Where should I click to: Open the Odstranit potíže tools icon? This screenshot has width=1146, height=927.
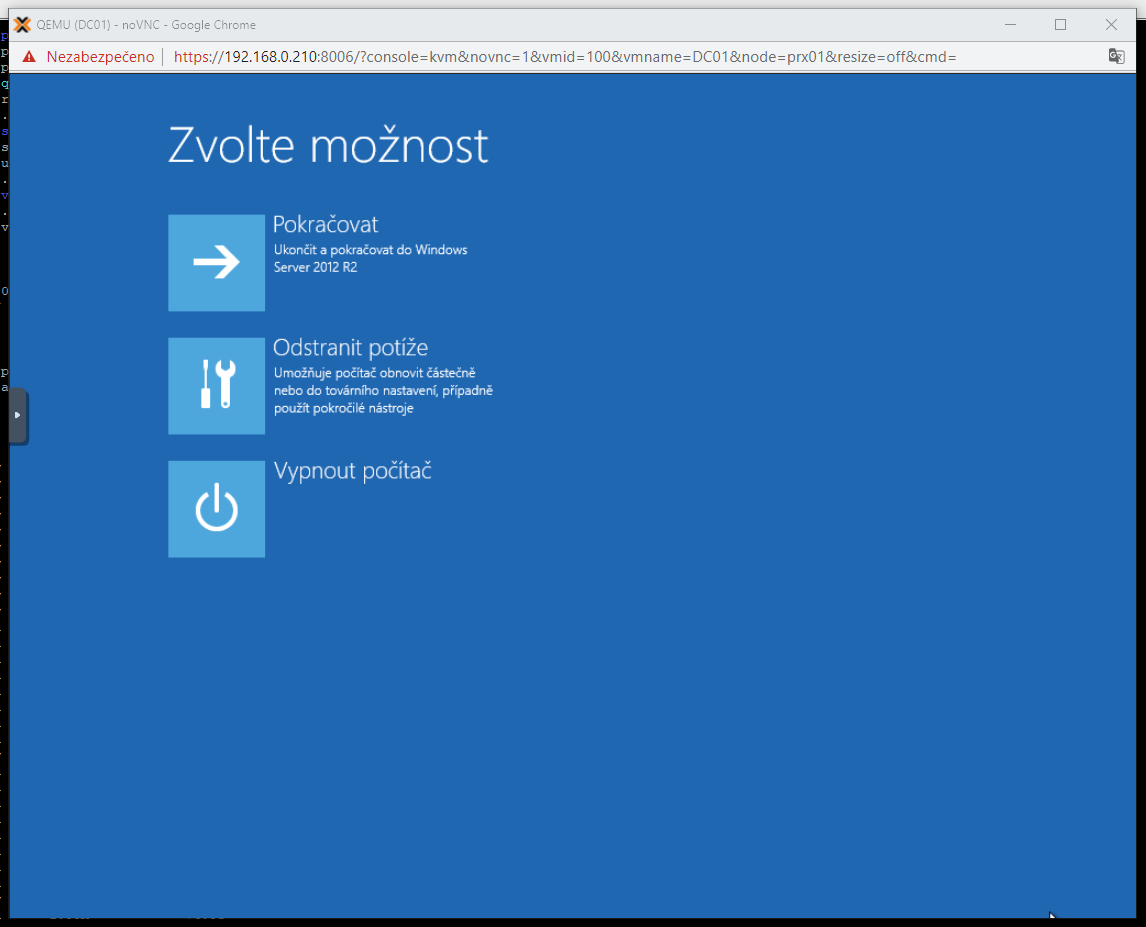pos(216,386)
